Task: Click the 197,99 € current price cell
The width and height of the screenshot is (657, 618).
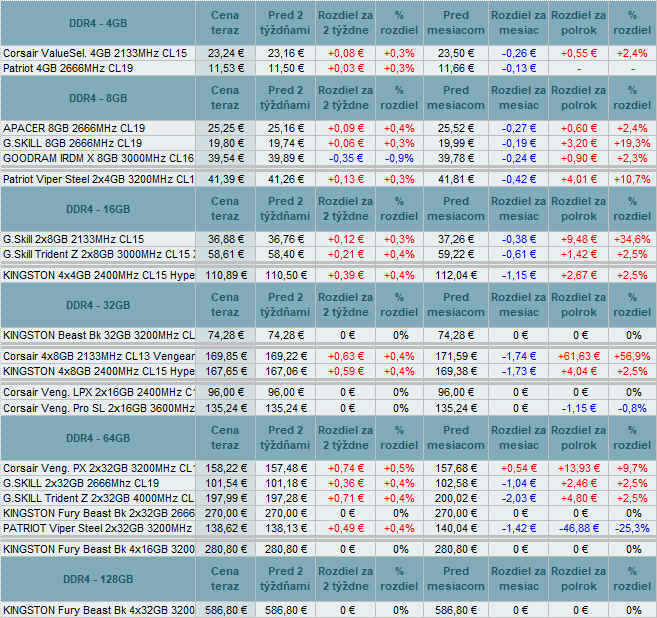Action: tap(226, 498)
